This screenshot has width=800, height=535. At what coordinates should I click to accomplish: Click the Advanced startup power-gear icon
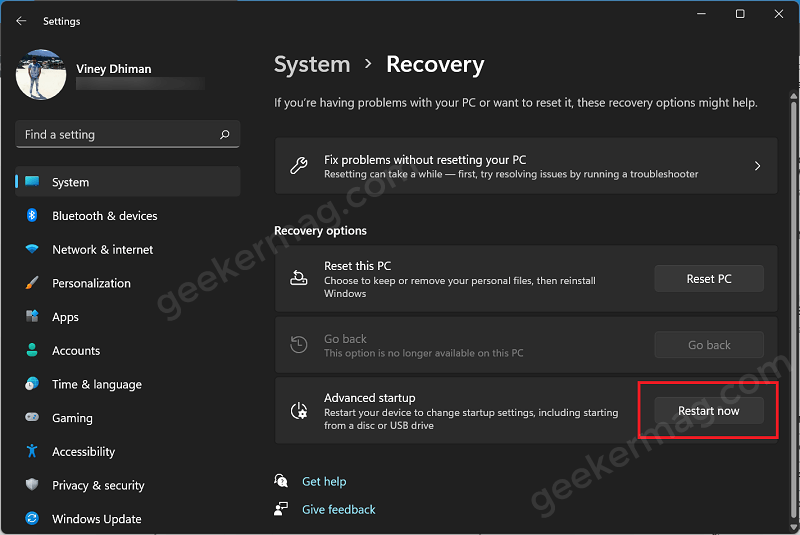coord(299,411)
